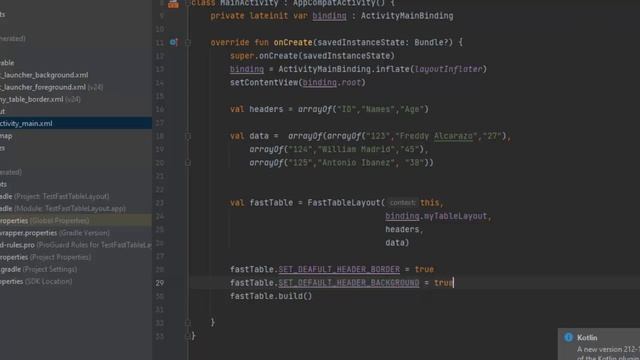Screen dimensions: 640x360
Task: Collapse the onCreate function fold marker
Action: pyautogui.click(x=188, y=42)
